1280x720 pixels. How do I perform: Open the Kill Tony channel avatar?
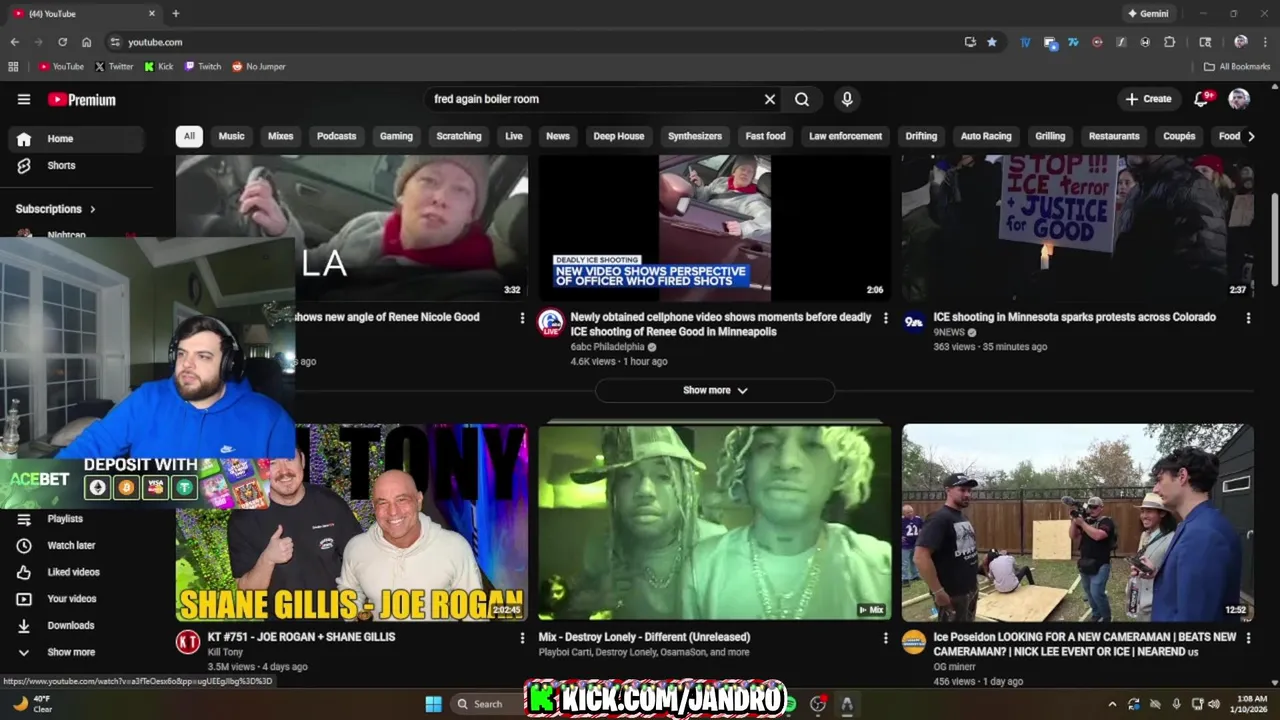point(188,642)
